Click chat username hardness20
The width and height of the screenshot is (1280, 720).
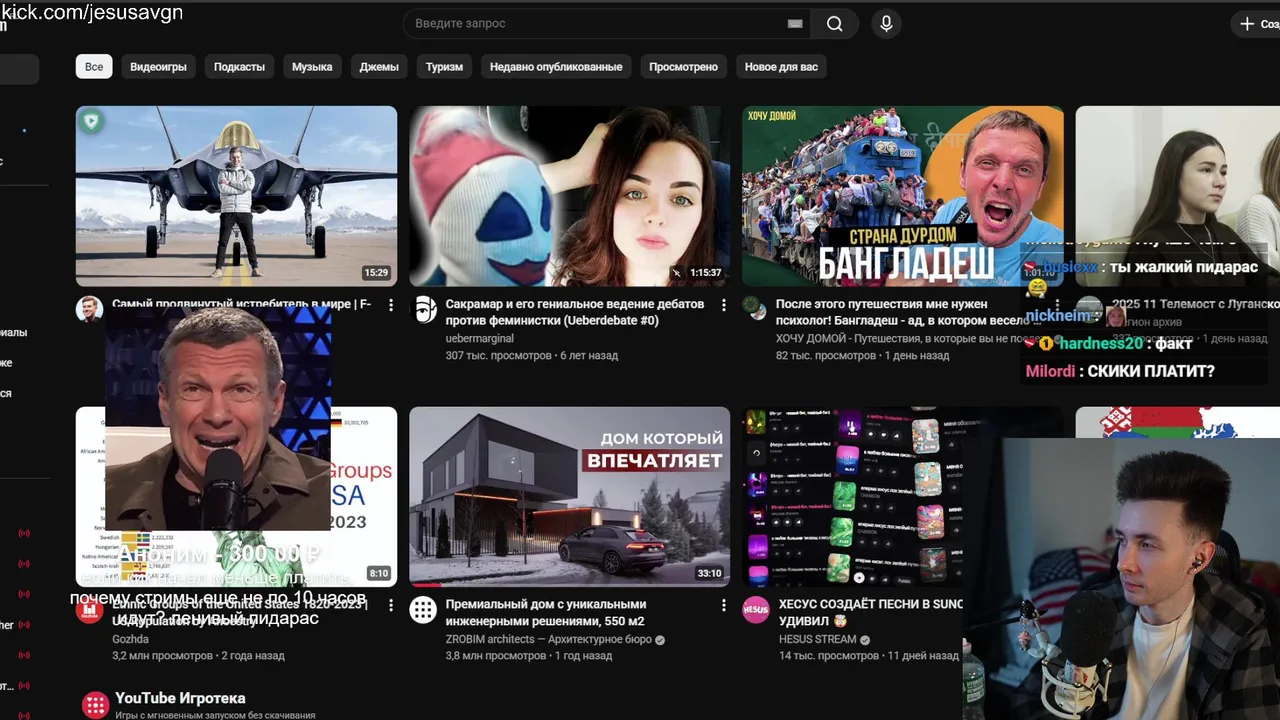coord(1101,343)
